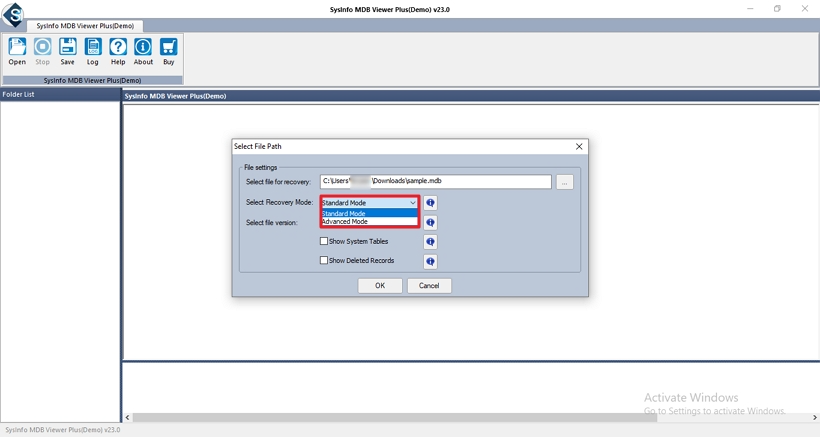Click OK in Select File Path dialog
The height and width of the screenshot is (437, 820).
[x=380, y=285]
